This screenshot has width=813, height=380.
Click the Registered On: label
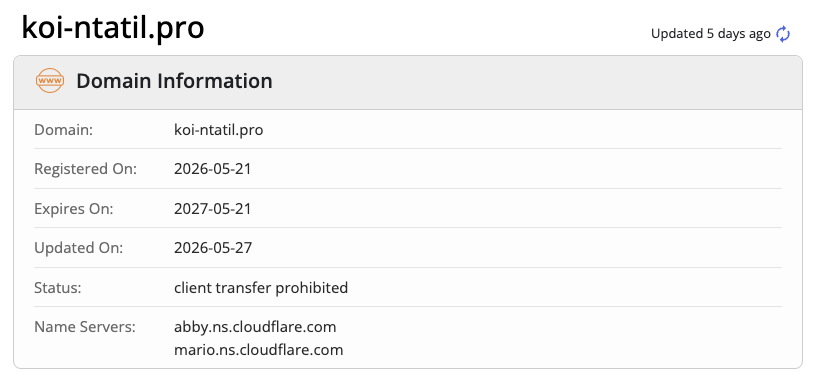(86, 169)
